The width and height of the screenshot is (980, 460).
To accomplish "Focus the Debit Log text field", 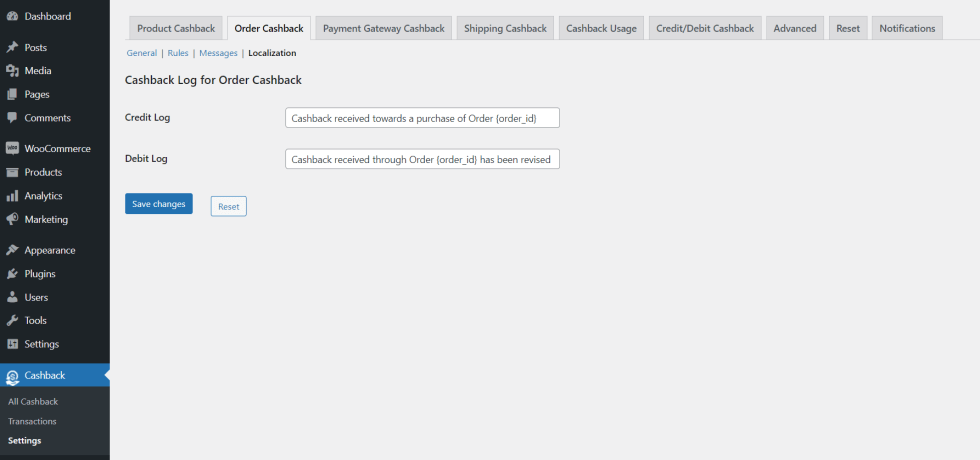I will pyautogui.click(x=422, y=159).
